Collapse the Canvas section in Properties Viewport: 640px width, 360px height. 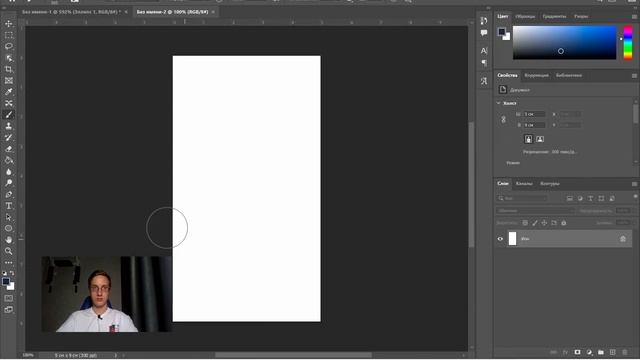(498, 103)
